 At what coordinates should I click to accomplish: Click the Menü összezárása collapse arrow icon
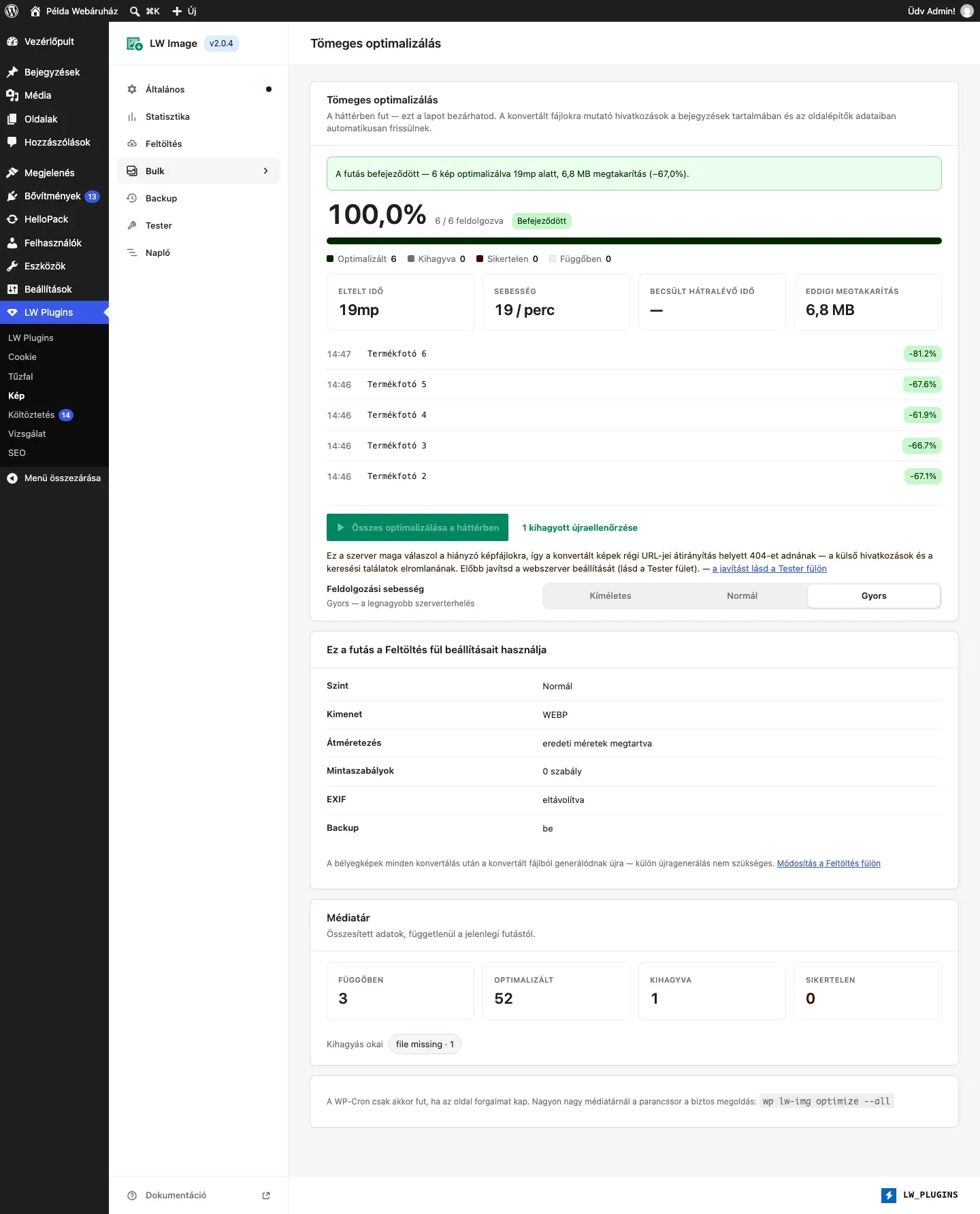(x=12, y=478)
